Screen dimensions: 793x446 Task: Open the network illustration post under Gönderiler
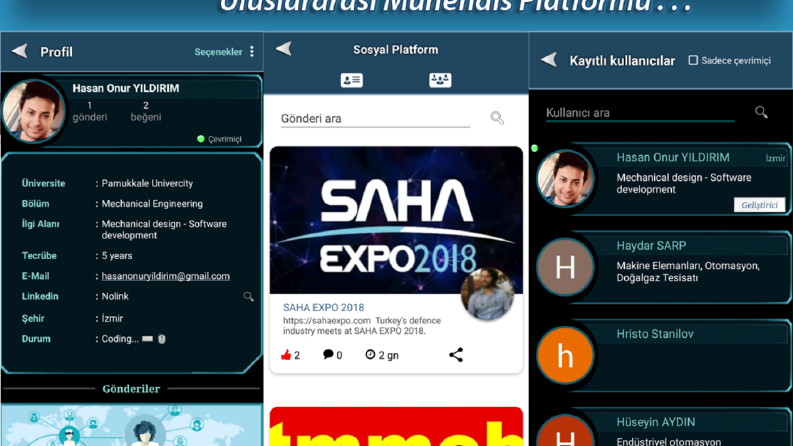pyautogui.click(x=131, y=425)
